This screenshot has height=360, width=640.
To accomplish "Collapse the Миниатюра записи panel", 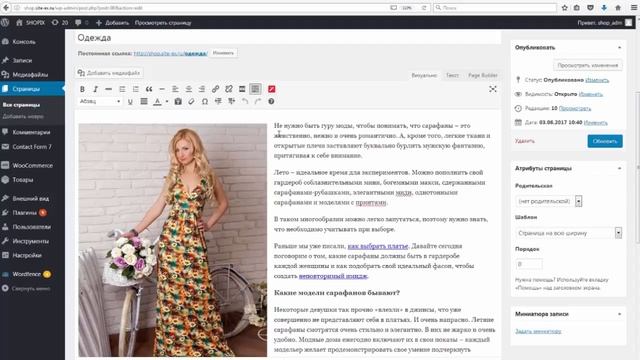I will [619, 314].
